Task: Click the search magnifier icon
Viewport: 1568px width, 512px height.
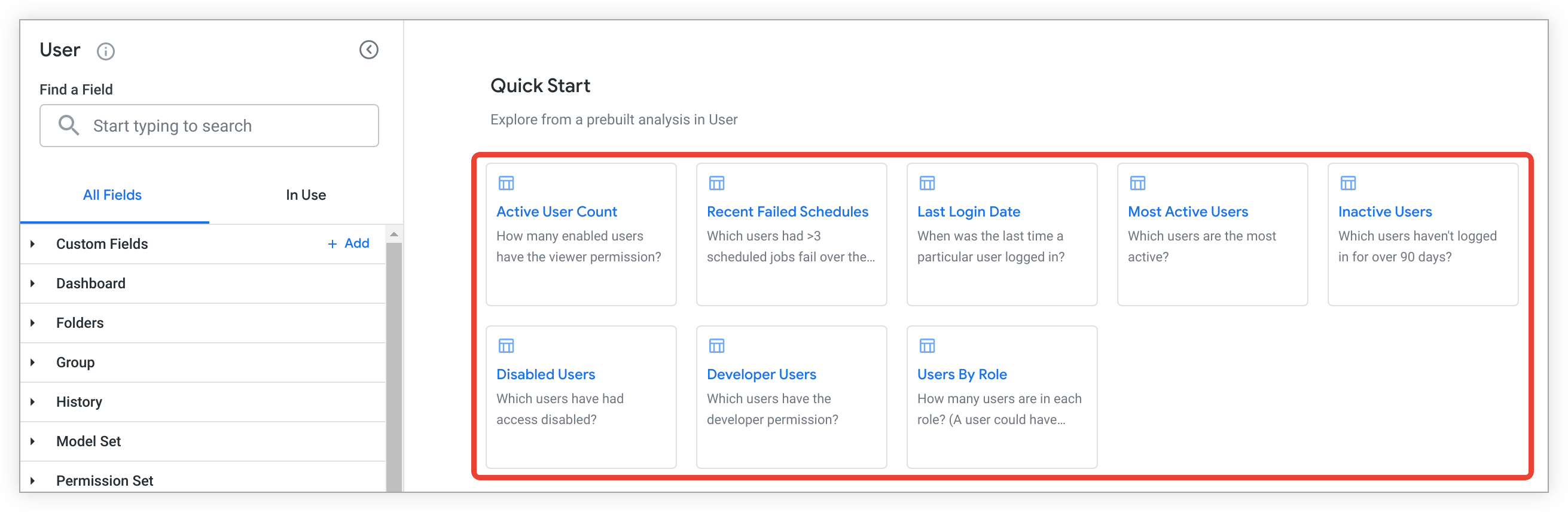Action: [x=68, y=126]
